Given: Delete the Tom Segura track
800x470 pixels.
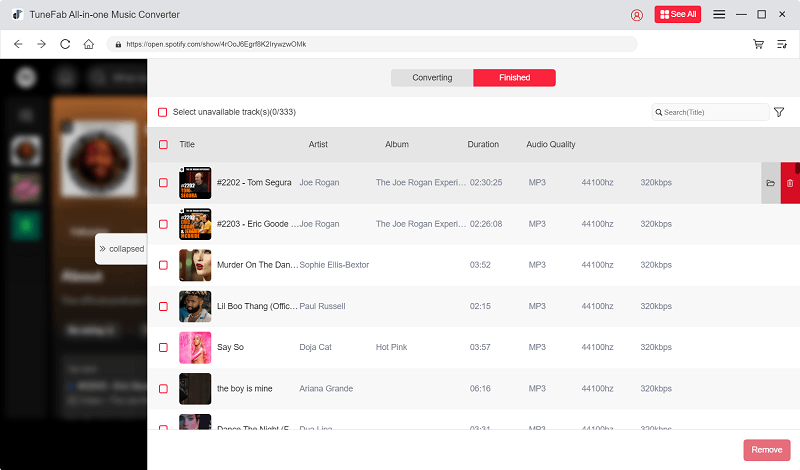Looking at the screenshot, I should point(790,183).
